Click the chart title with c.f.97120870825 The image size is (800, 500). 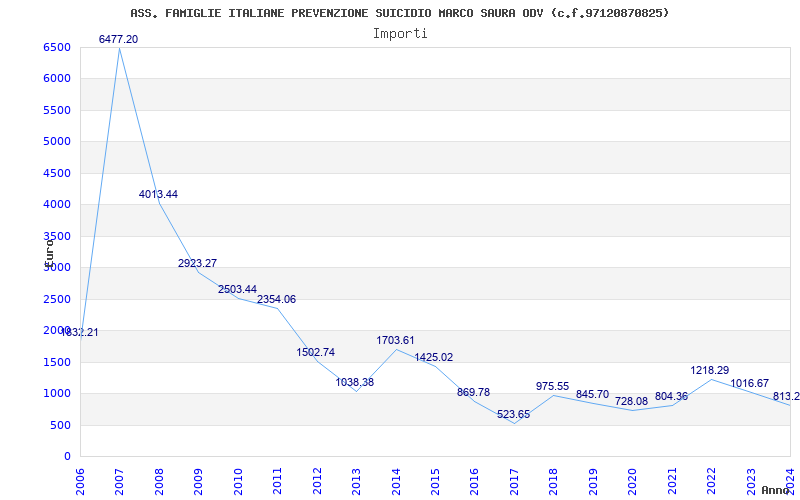pos(399,13)
